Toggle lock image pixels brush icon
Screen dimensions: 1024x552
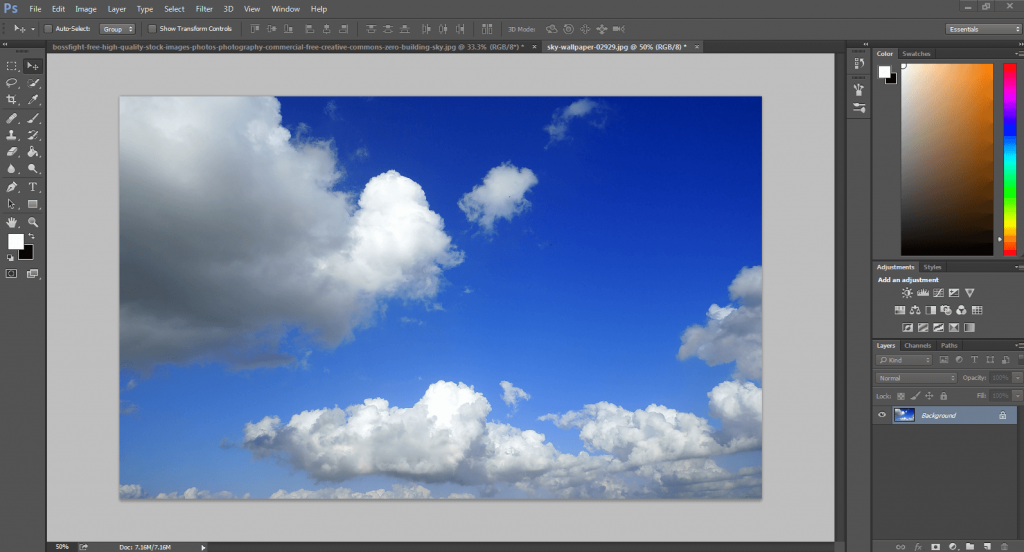[915, 396]
